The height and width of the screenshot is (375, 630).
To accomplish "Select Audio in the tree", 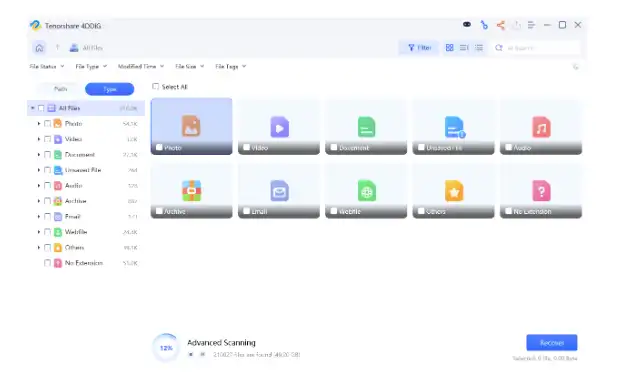I will [x=86, y=185].
